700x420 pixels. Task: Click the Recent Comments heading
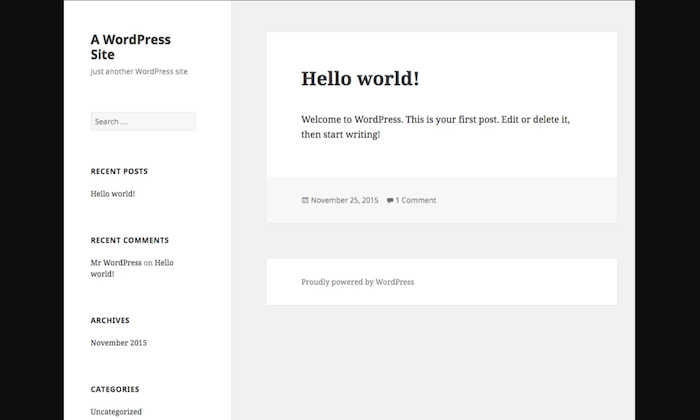pyautogui.click(x=130, y=240)
